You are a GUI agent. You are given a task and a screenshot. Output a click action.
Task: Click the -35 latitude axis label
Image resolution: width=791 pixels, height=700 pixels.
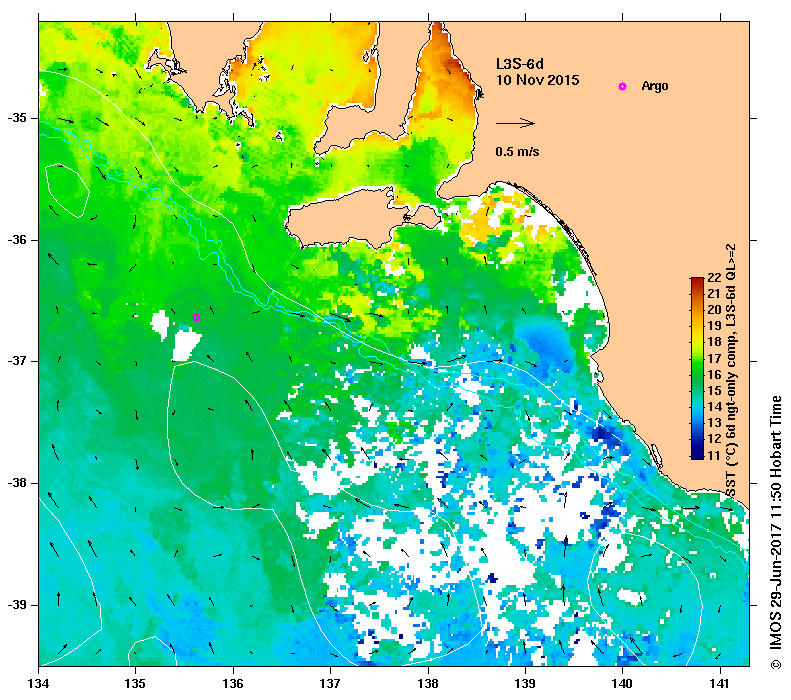(x=17, y=118)
